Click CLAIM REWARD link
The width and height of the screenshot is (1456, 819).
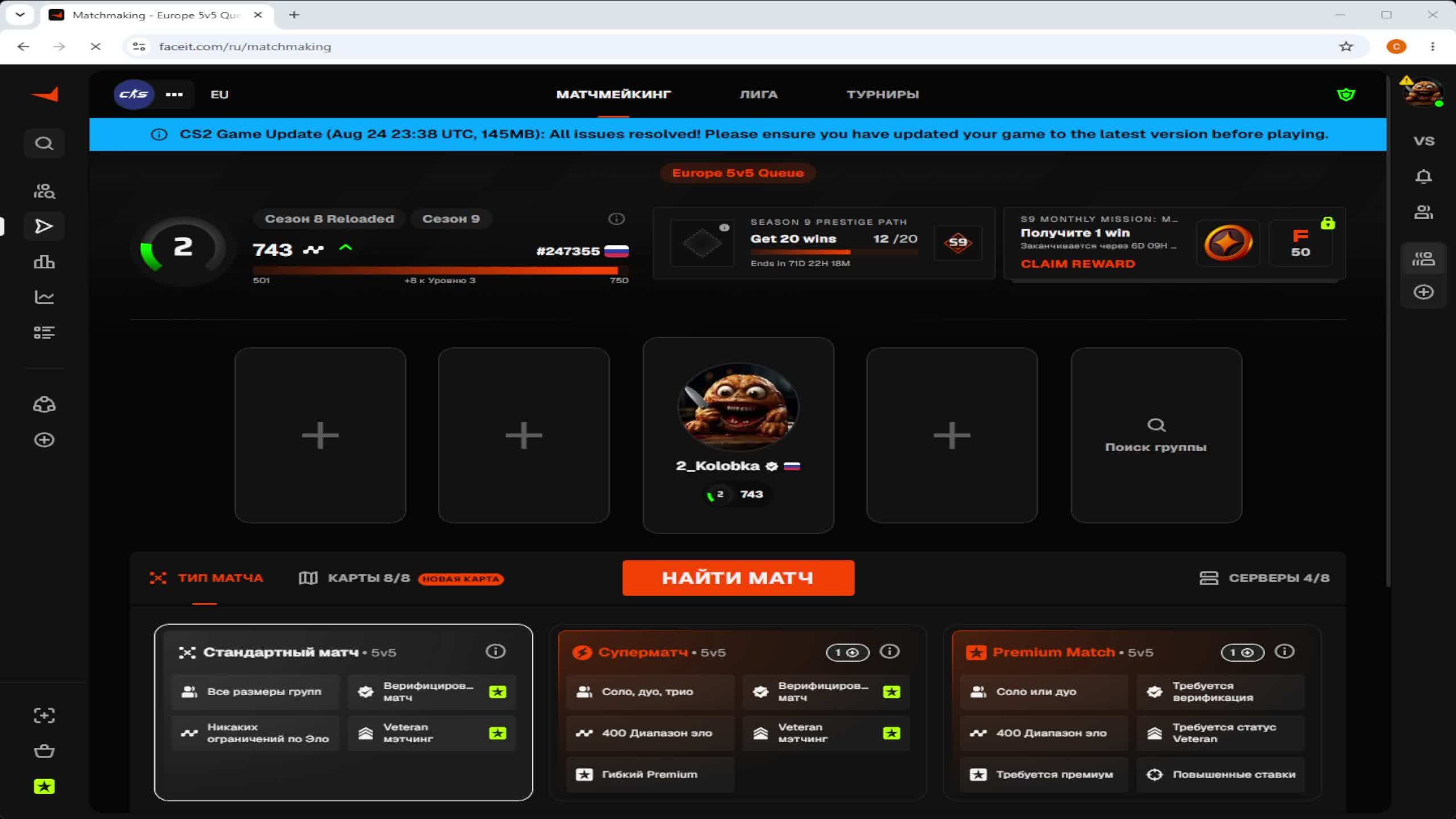pyautogui.click(x=1078, y=264)
